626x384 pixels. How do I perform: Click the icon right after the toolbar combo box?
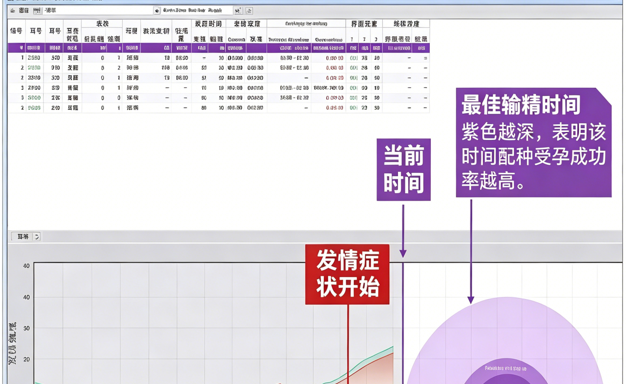coord(238,11)
